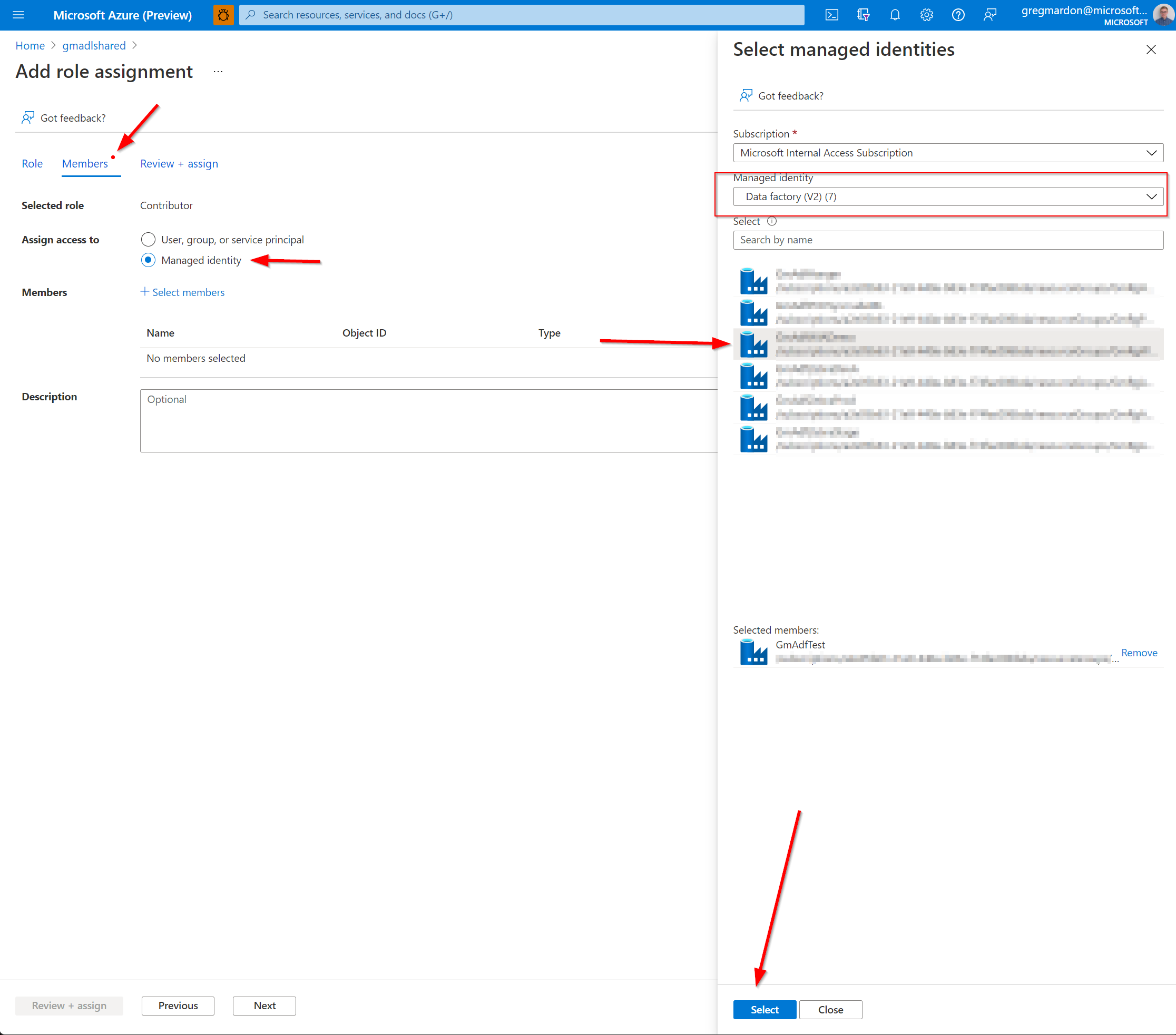Click the orange preview bug icon
This screenshot has width=1176, height=1035.
click(x=223, y=15)
